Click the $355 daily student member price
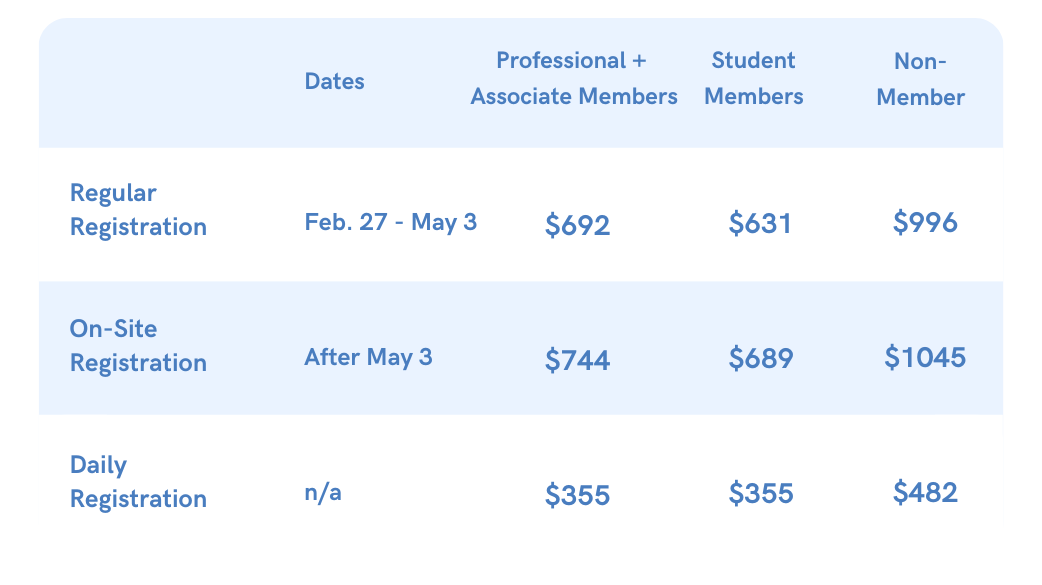Screen dimensions: 1042x585 click(761, 493)
